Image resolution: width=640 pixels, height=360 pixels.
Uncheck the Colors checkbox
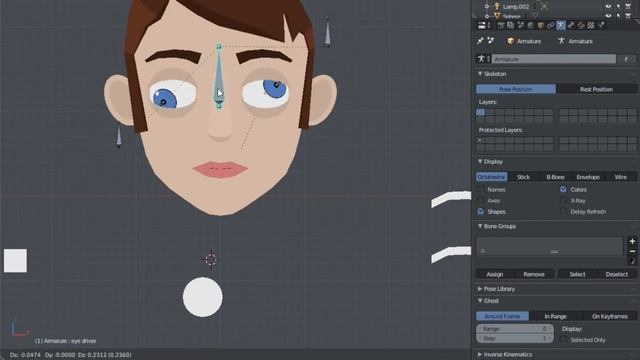pyautogui.click(x=564, y=189)
